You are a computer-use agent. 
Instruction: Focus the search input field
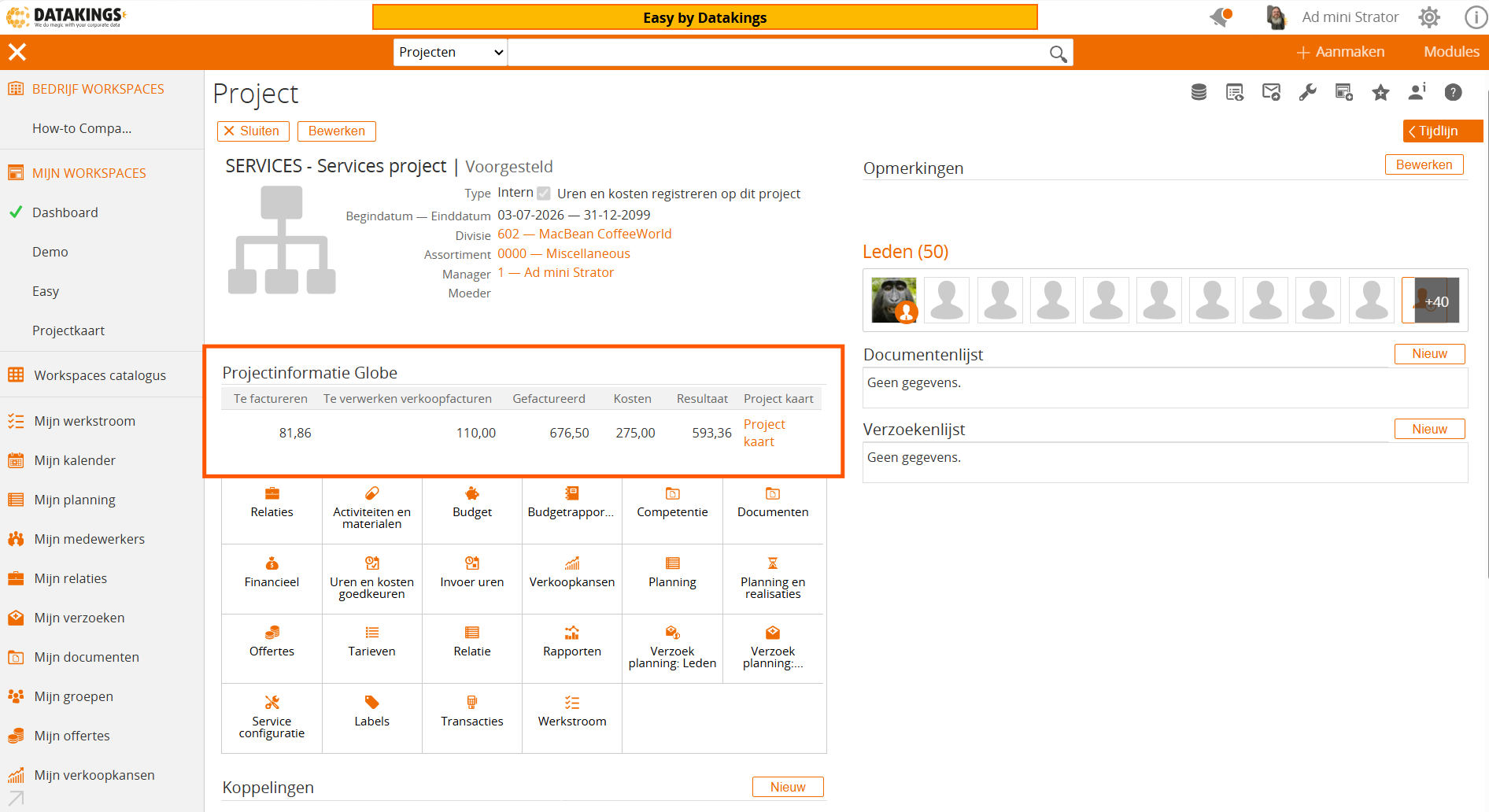[x=778, y=52]
